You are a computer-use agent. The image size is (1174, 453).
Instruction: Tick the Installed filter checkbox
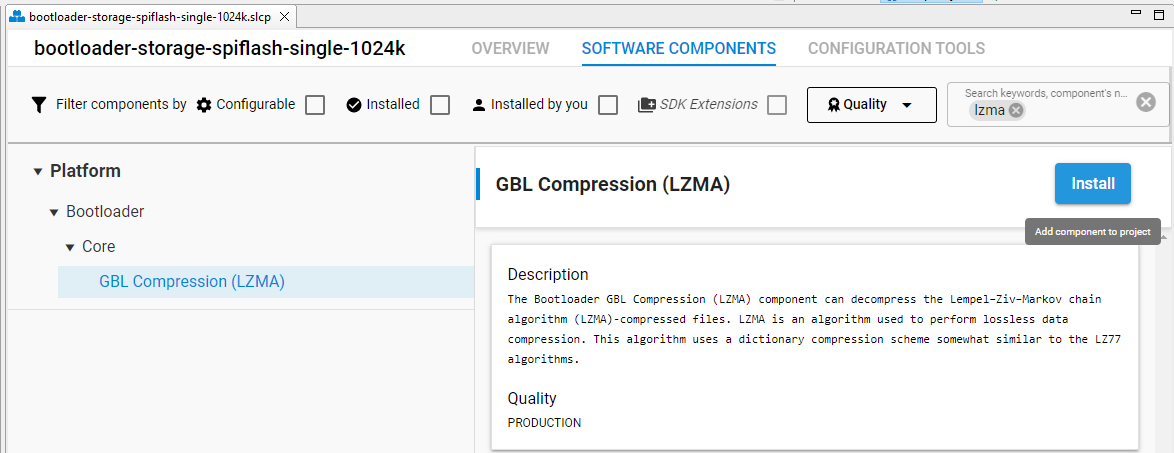440,105
